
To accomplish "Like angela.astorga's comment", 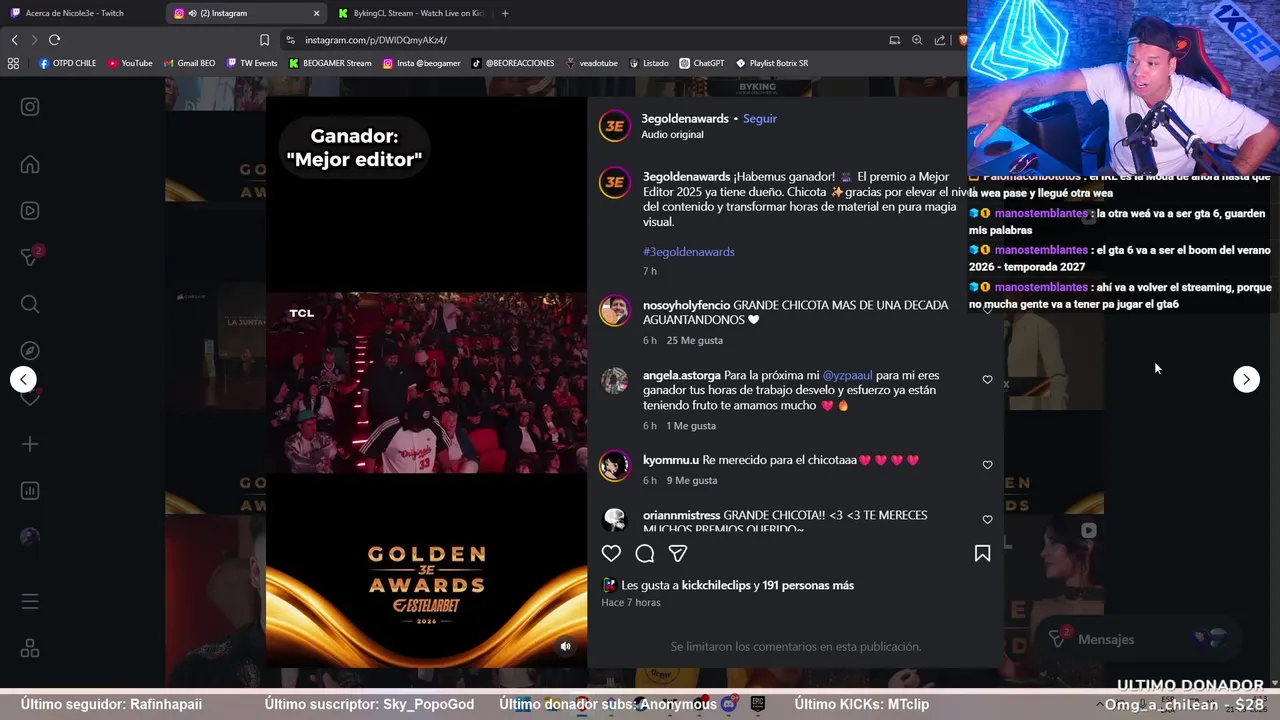I will [987, 380].
